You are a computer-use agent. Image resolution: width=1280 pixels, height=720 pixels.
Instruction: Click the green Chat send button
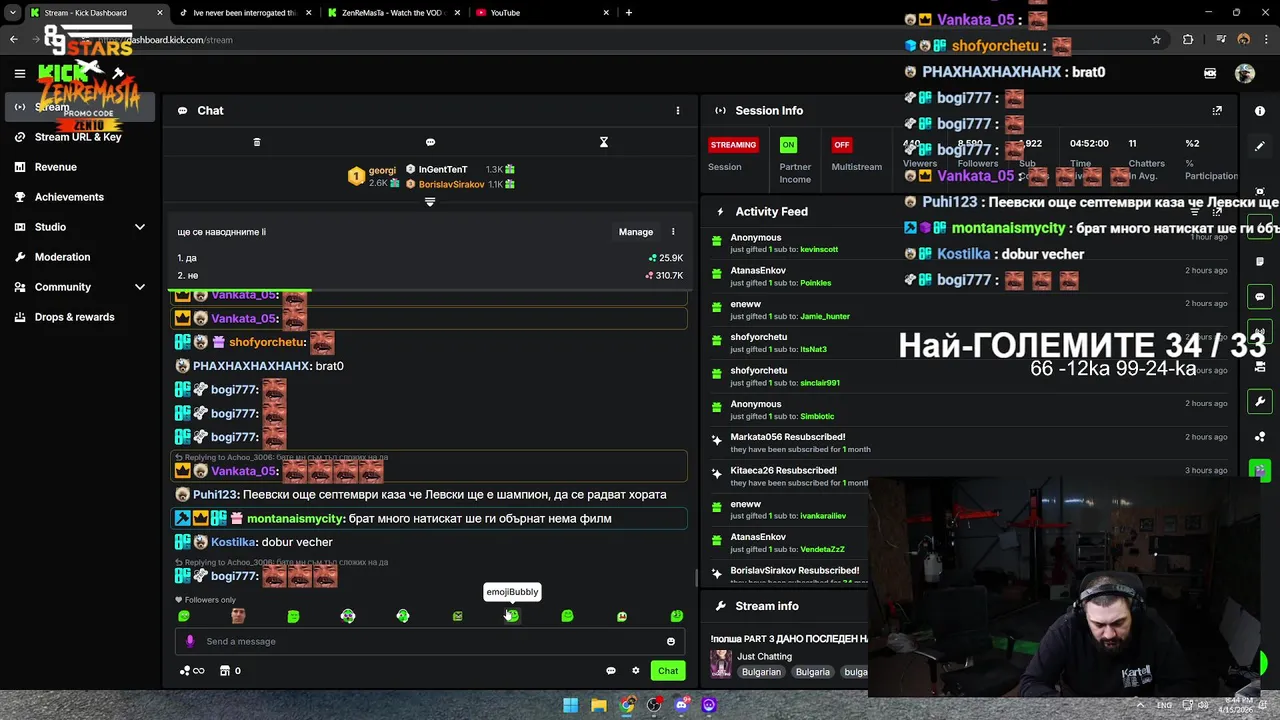[x=668, y=671]
